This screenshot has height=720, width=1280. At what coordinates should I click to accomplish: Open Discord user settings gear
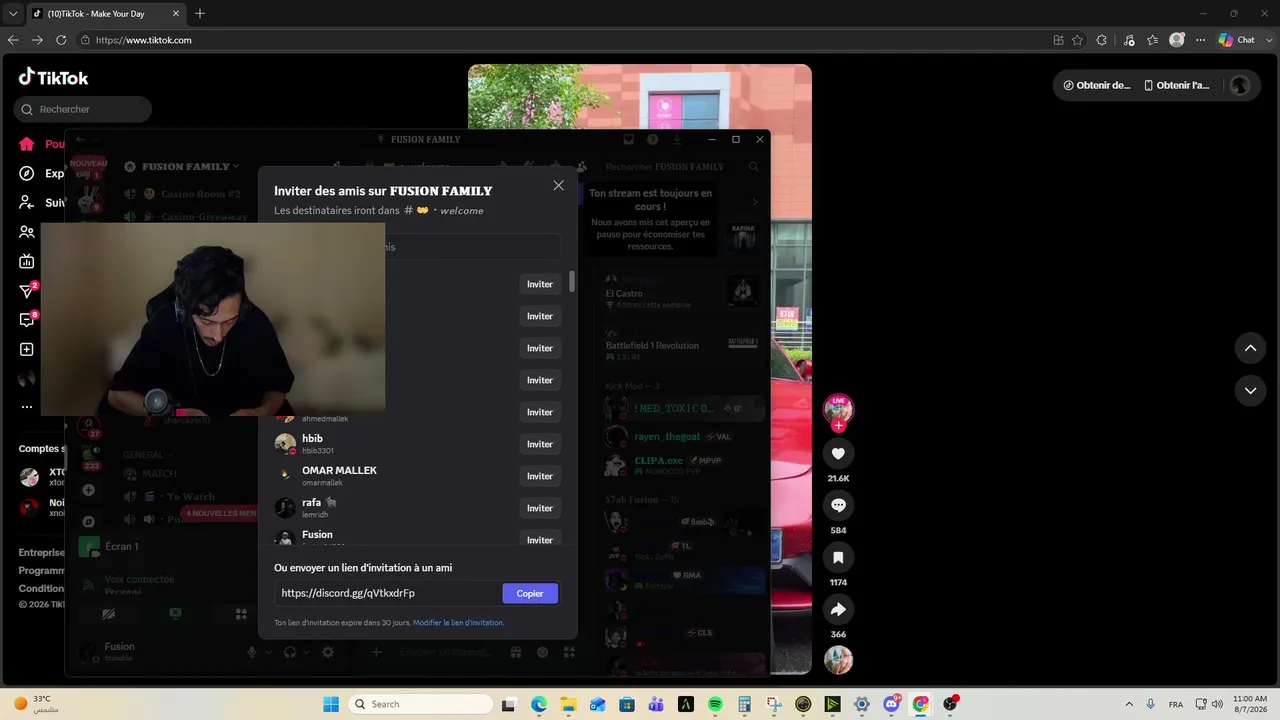pyautogui.click(x=328, y=652)
